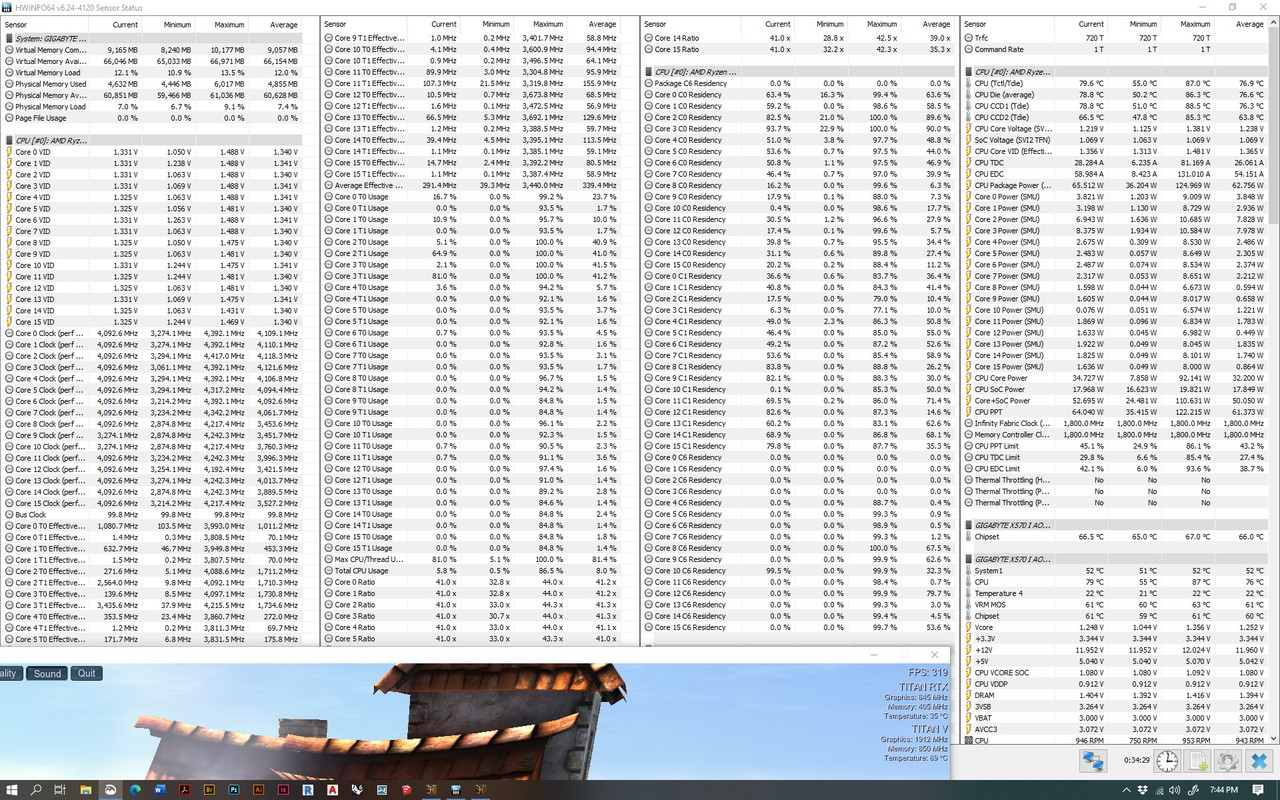This screenshot has height=800, width=1280.
Task: Click the Quit button in the game overlay
Action: (x=86, y=673)
